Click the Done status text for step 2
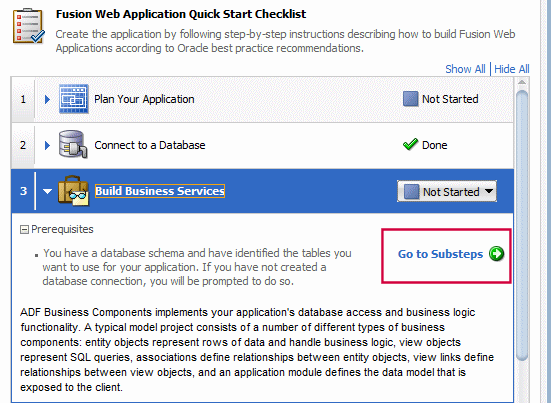This screenshot has height=403, width=551. 435,145
